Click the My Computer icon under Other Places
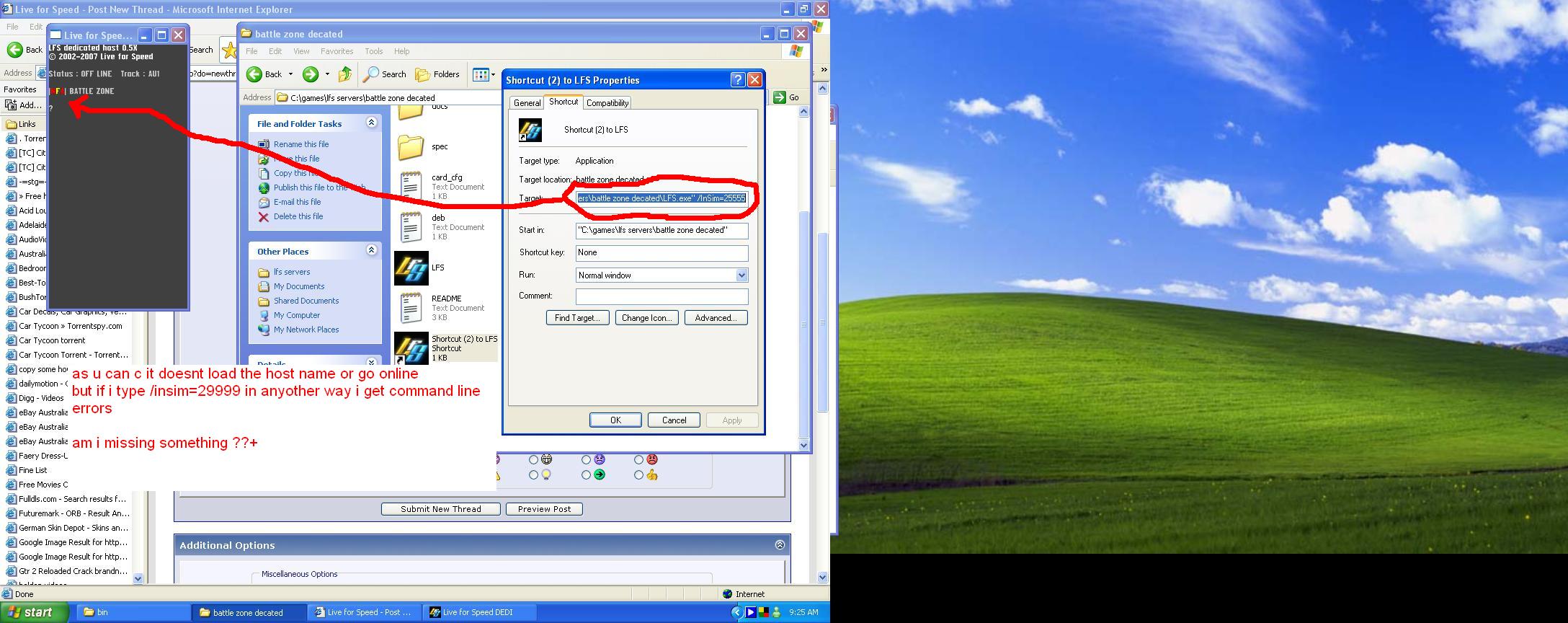 [x=264, y=316]
